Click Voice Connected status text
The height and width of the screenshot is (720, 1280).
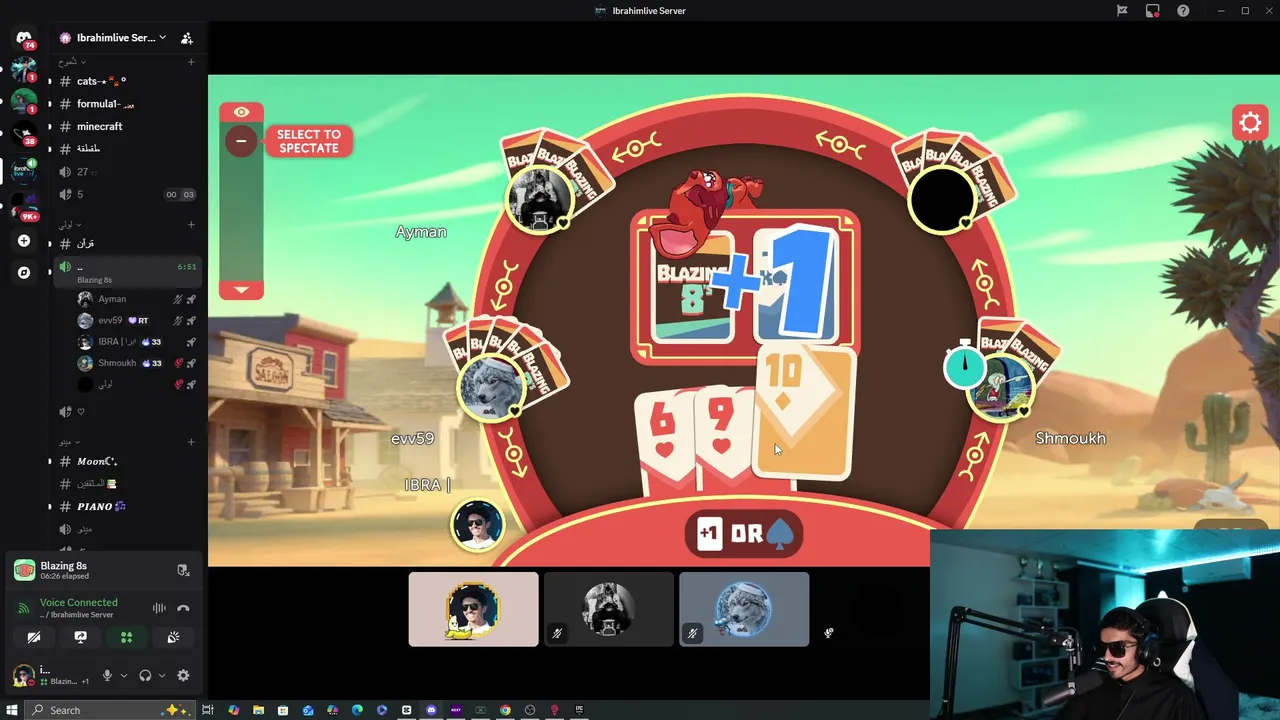tap(78, 602)
